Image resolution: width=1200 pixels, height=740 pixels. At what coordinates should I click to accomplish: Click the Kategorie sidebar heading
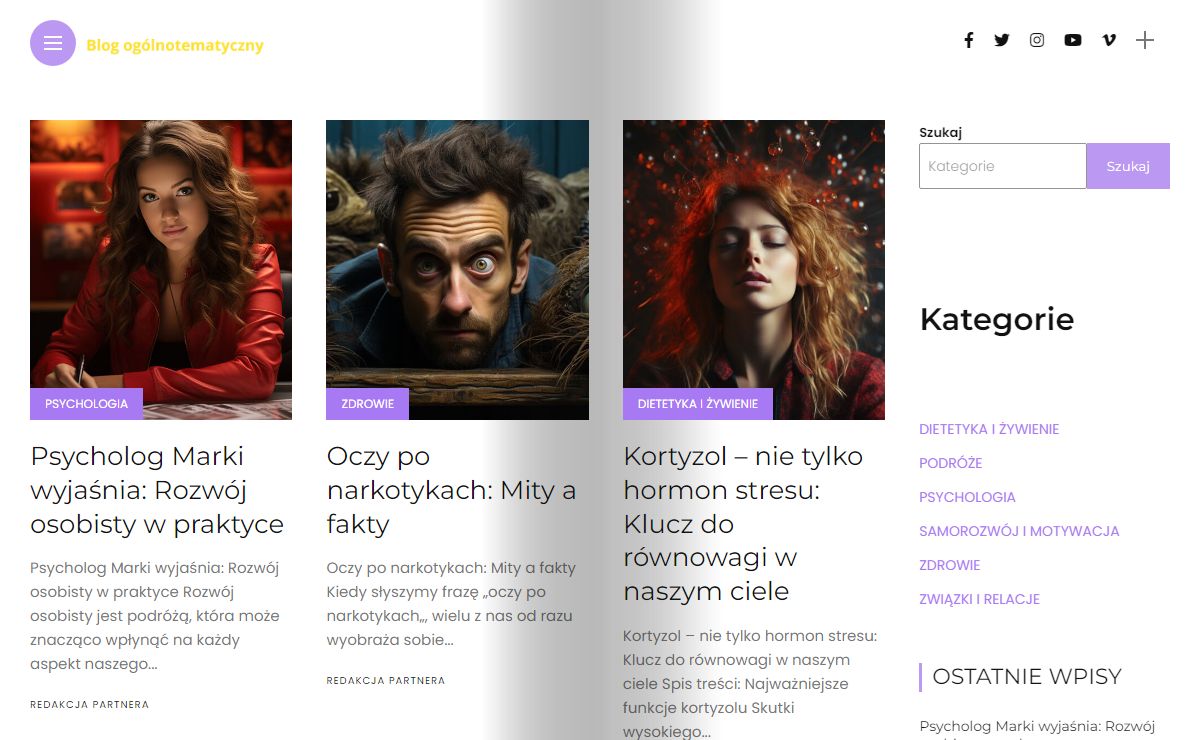pyautogui.click(x=996, y=319)
